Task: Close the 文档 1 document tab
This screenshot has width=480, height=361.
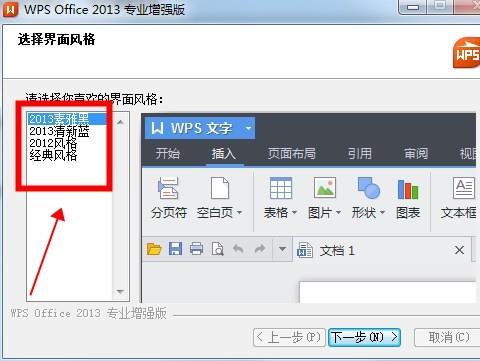Action: coord(459,250)
